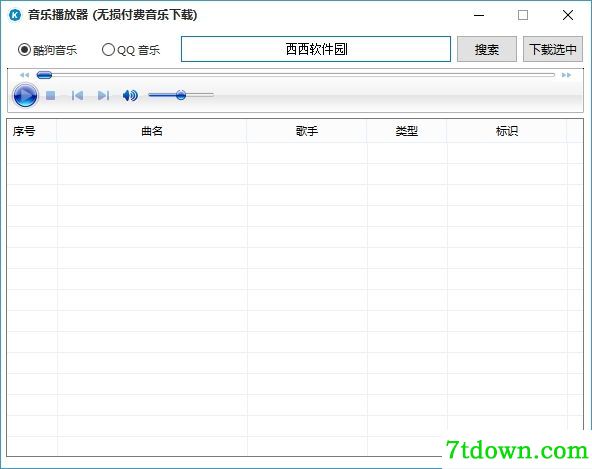This screenshot has width=592, height=469.
Task: Click the middle of the seek track
Action: coord(296,75)
